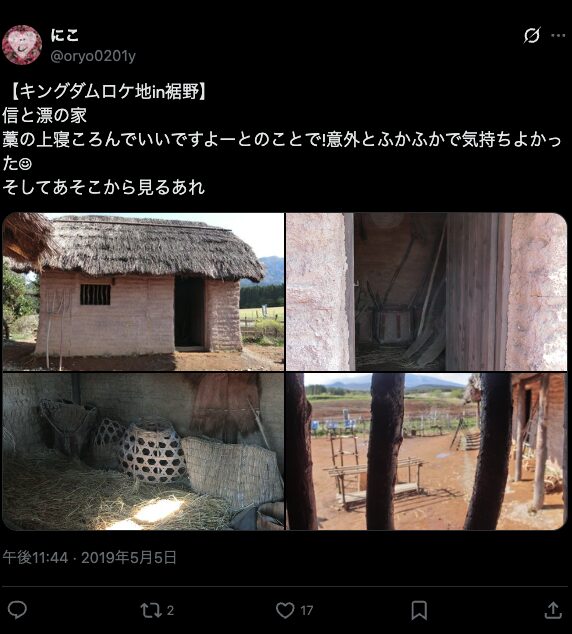This screenshot has width=572, height=634.
Task: Click the Grok slashed-circle icon
Action: (532, 35)
